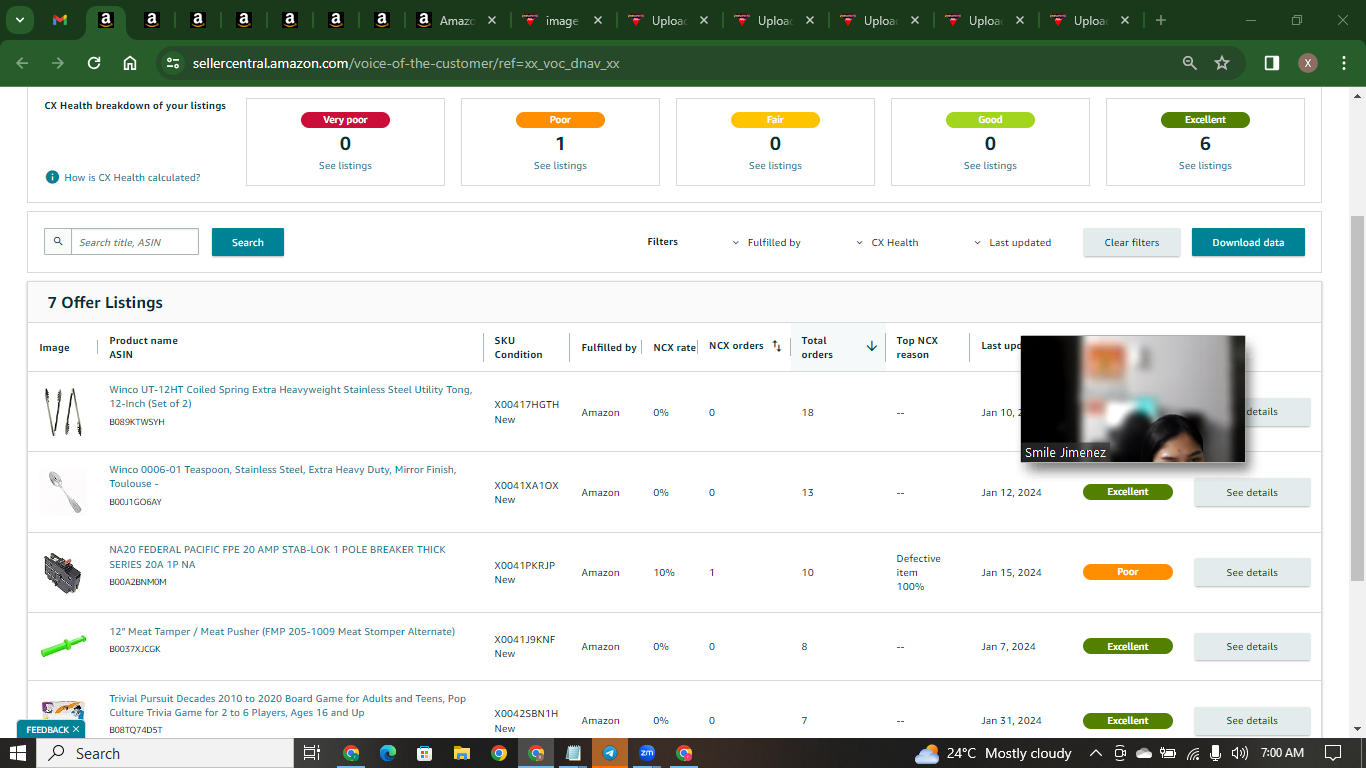This screenshot has height=768, width=1366.
Task: Open the browser side panel
Action: tap(1272, 63)
